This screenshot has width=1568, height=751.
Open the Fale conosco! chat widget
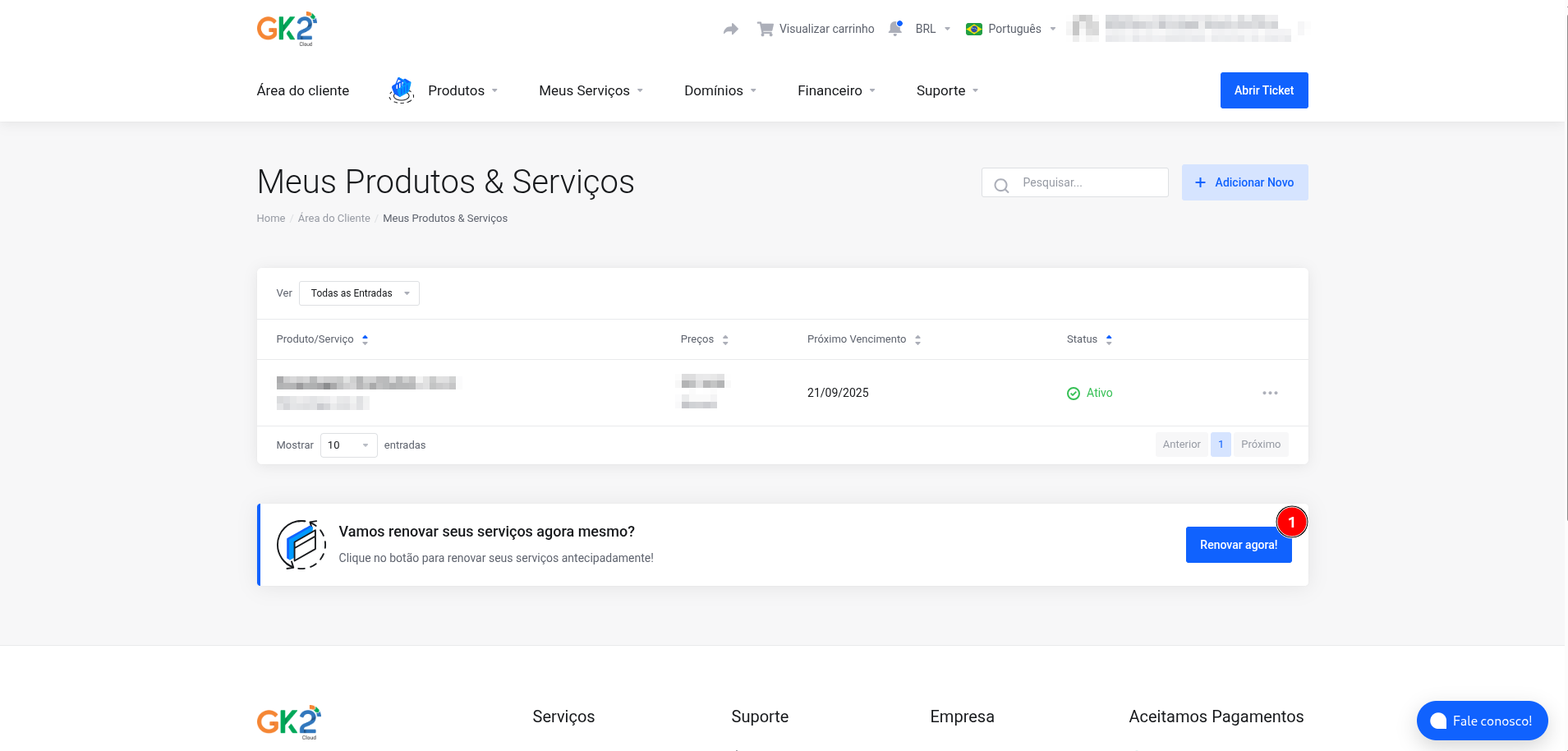point(1482,721)
